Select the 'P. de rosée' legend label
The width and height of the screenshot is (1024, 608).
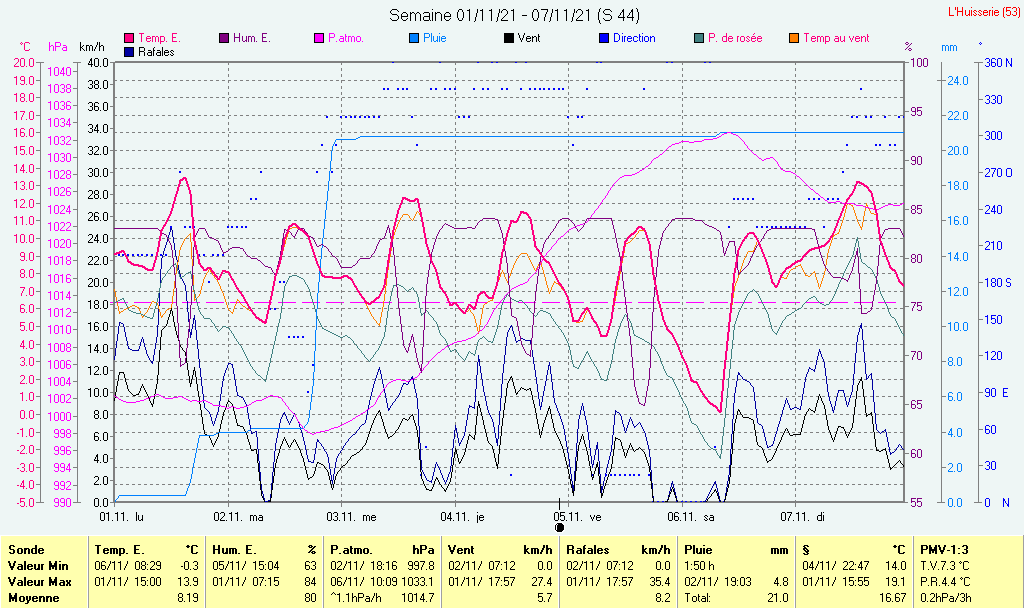point(735,39)
